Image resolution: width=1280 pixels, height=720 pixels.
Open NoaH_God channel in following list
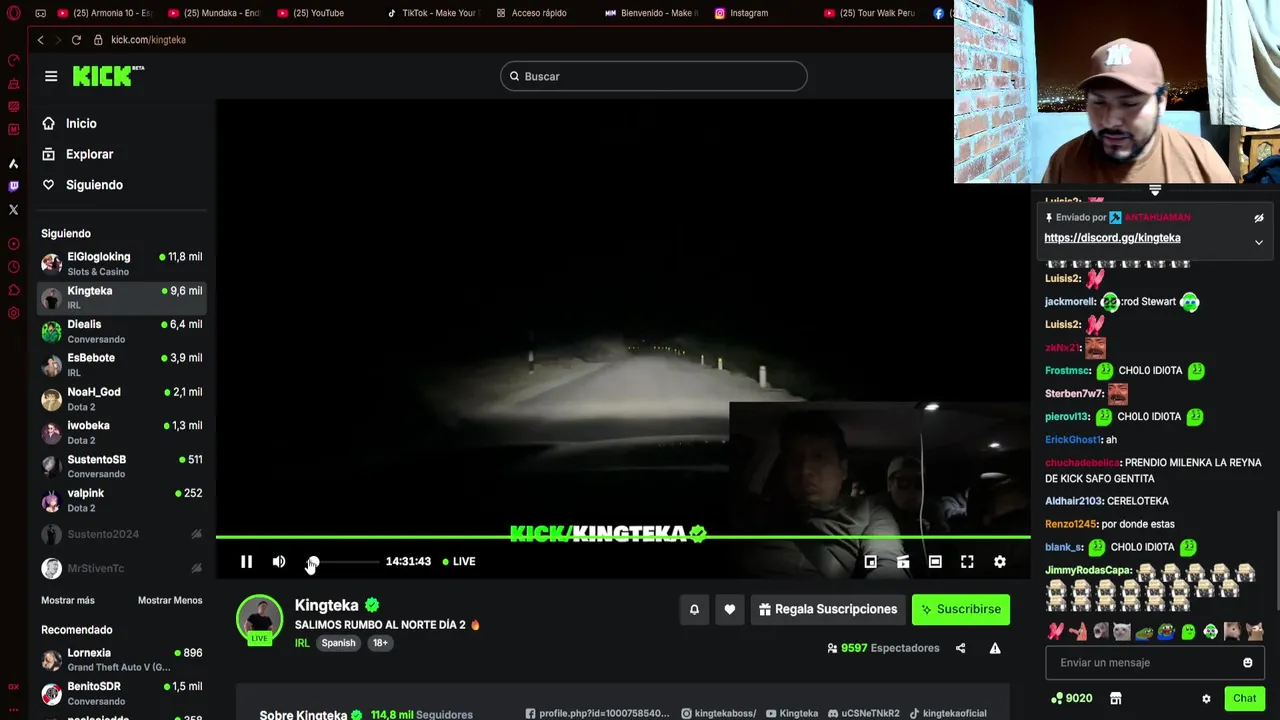tap(121, 399)
